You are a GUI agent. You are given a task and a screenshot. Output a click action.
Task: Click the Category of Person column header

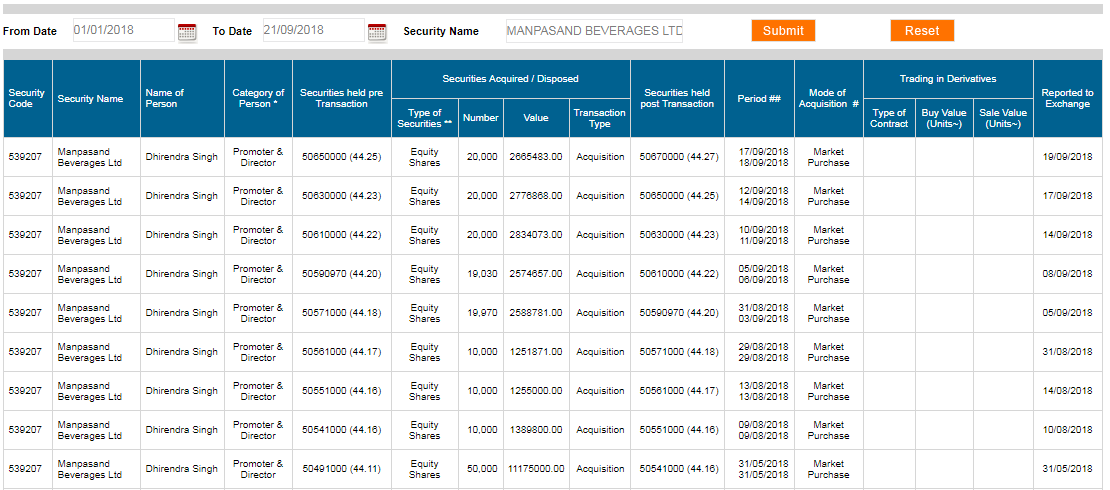258,98
